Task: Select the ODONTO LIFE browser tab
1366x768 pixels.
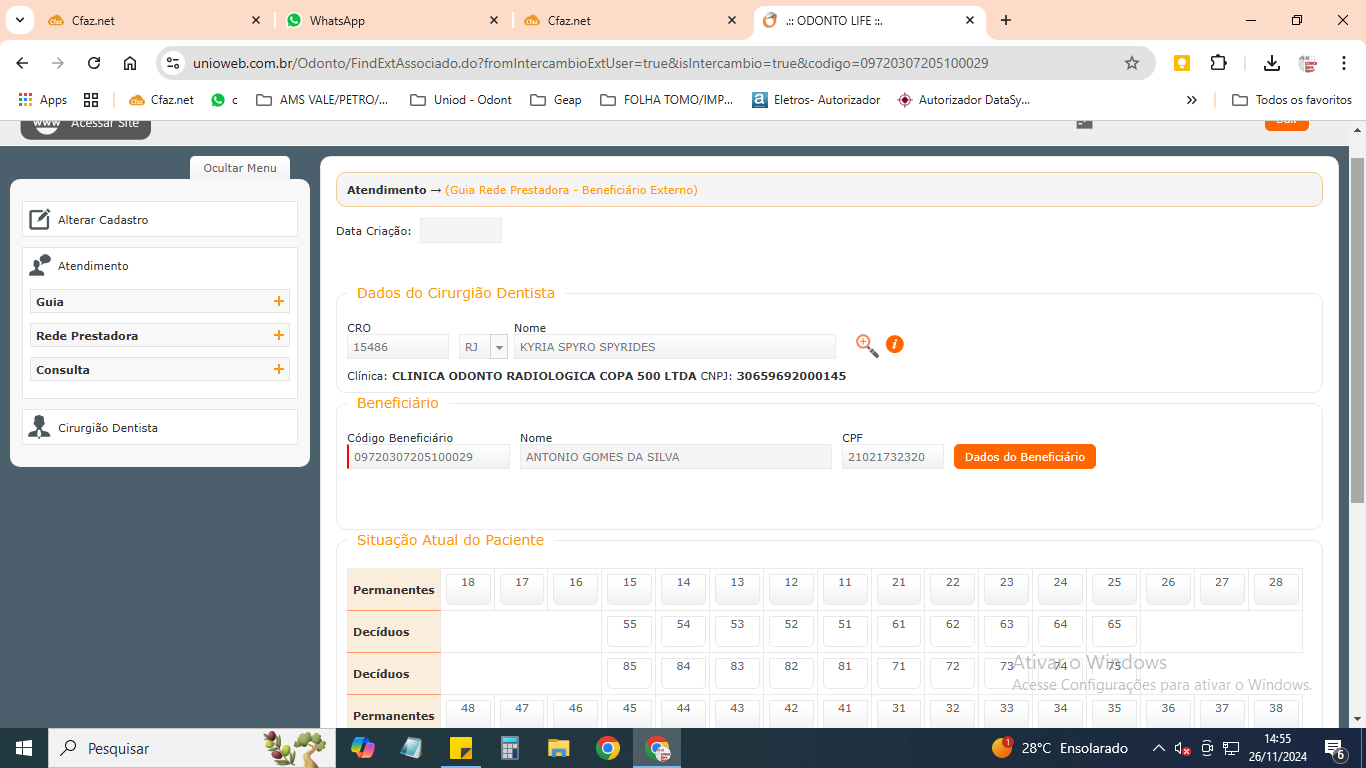Action: tap(870, 20)
